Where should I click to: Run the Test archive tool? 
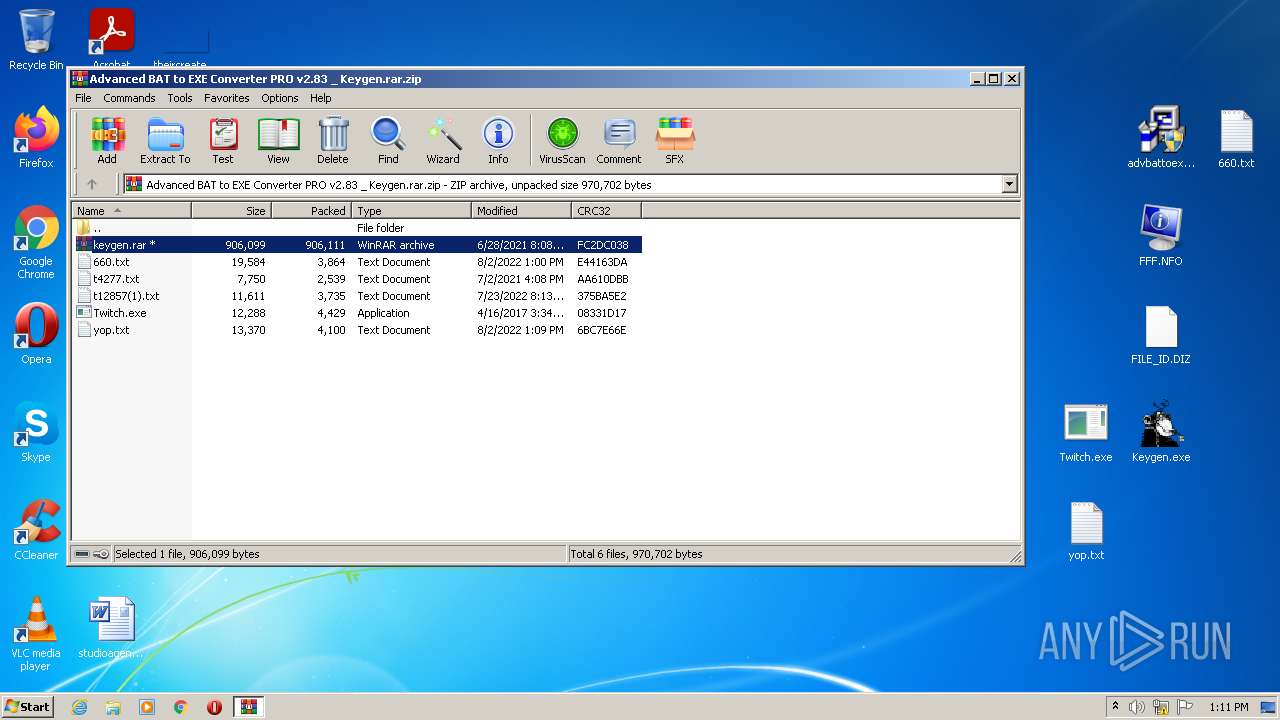223,140
